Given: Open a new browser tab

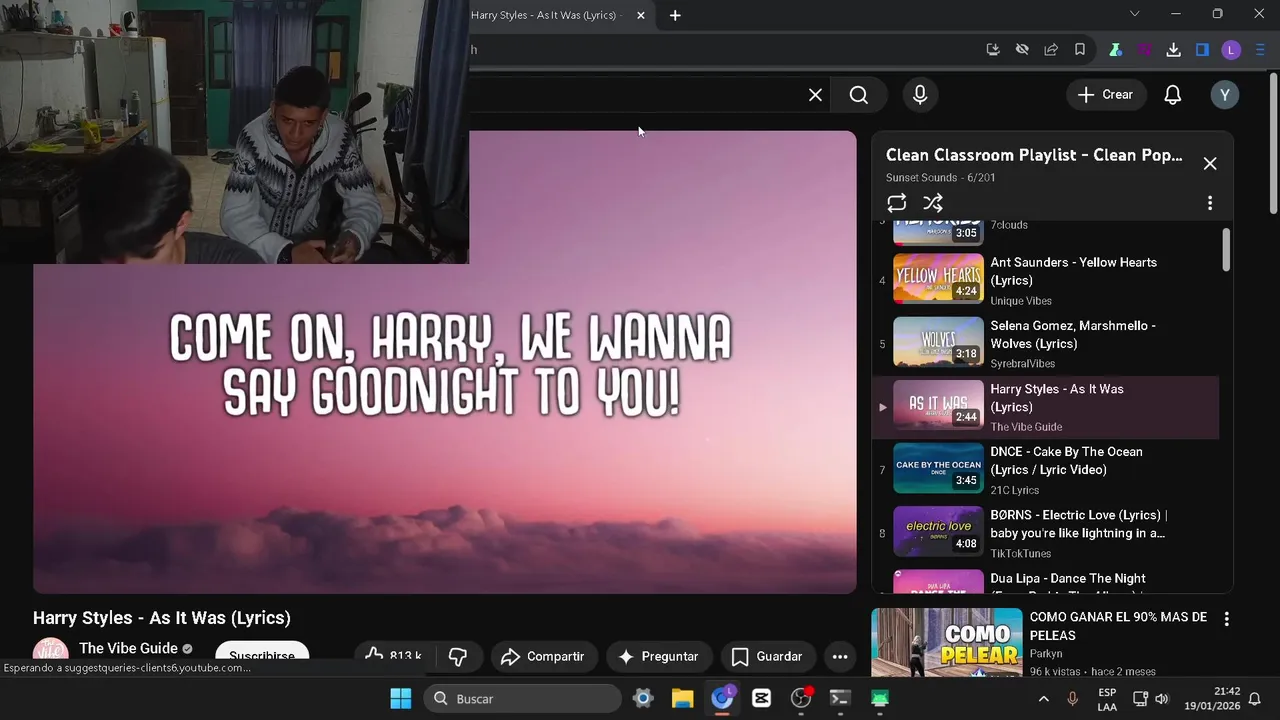Looking at the screenshot, I should pyautogui.click(x=675, y=15).
